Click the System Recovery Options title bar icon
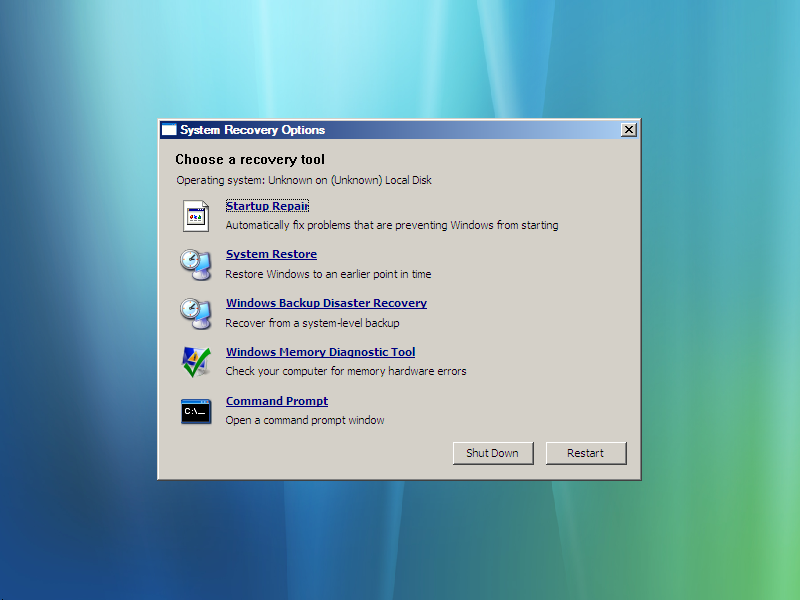This screenshot has height=600, width=800. coord(169,129)
